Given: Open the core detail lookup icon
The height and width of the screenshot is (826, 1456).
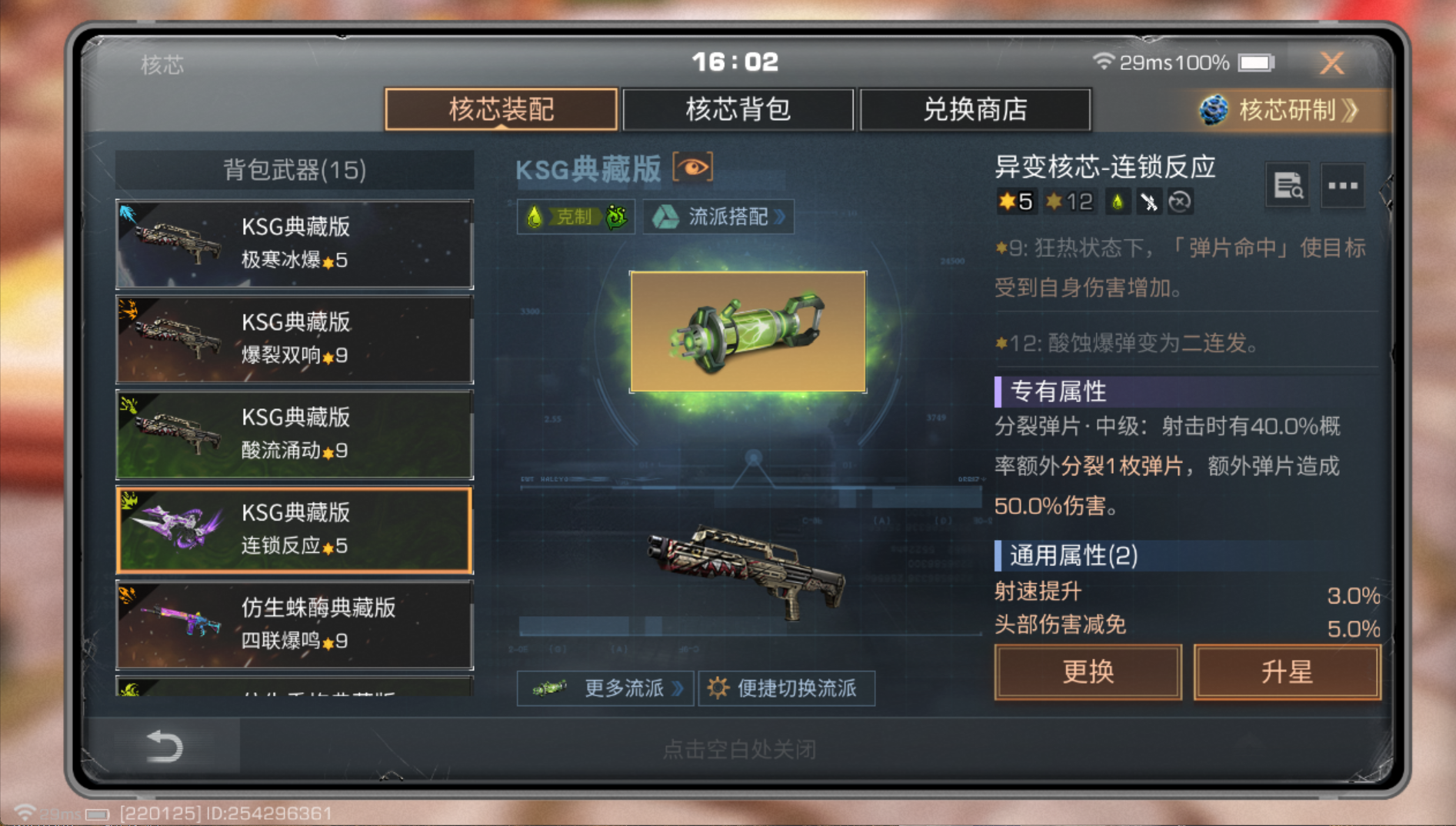Looking at the screenshot, I should click(x=1288, y=185).
